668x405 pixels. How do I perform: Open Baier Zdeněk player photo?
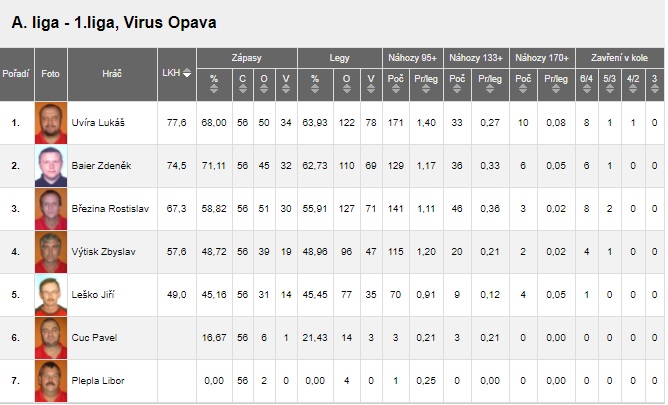51,166
